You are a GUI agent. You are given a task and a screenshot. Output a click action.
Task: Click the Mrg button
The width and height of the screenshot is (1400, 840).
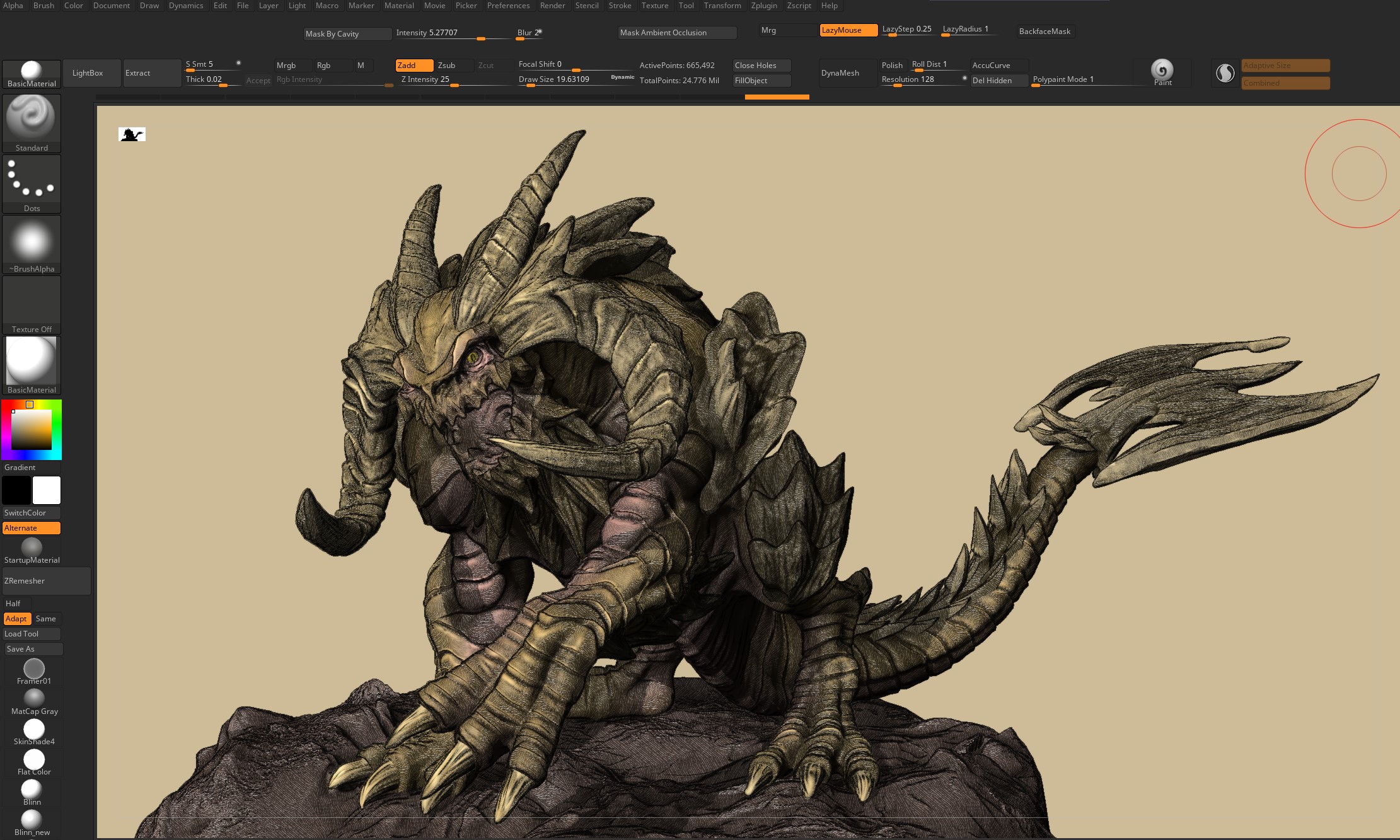coord(788,30)
